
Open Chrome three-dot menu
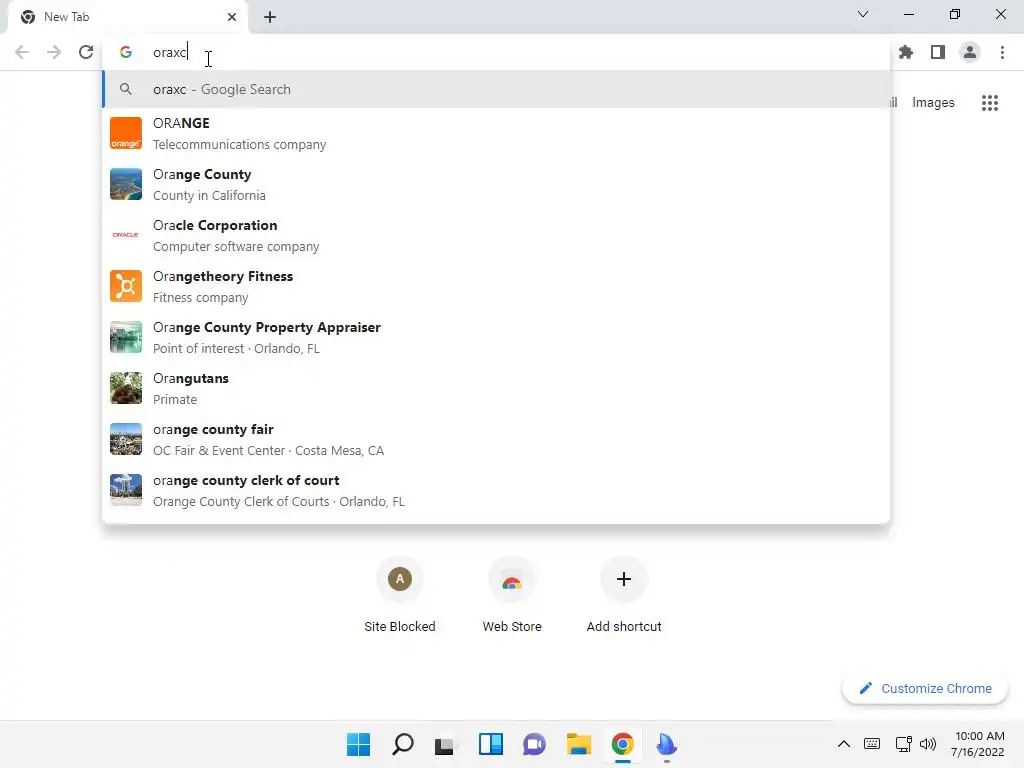[x=1002, y=52]
